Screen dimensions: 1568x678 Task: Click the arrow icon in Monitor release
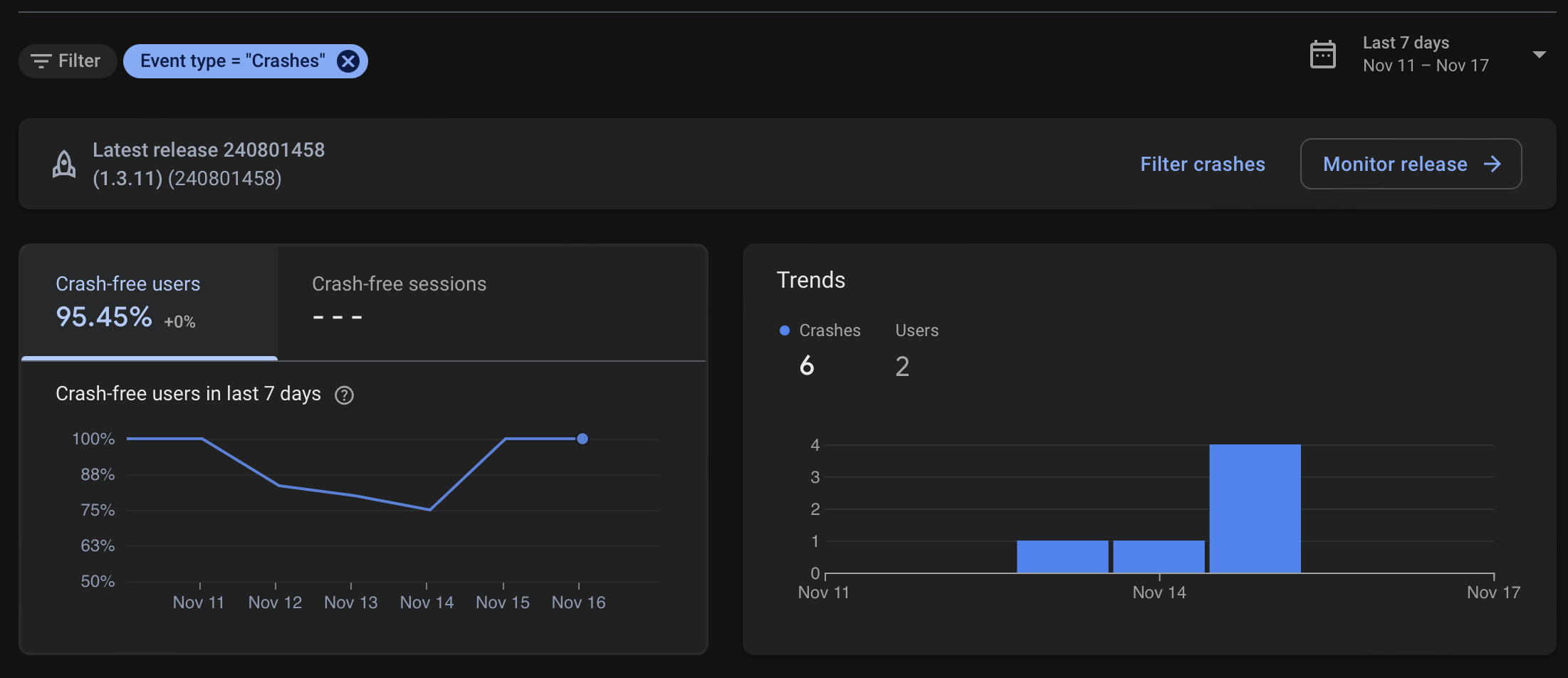pos(1493,165)
